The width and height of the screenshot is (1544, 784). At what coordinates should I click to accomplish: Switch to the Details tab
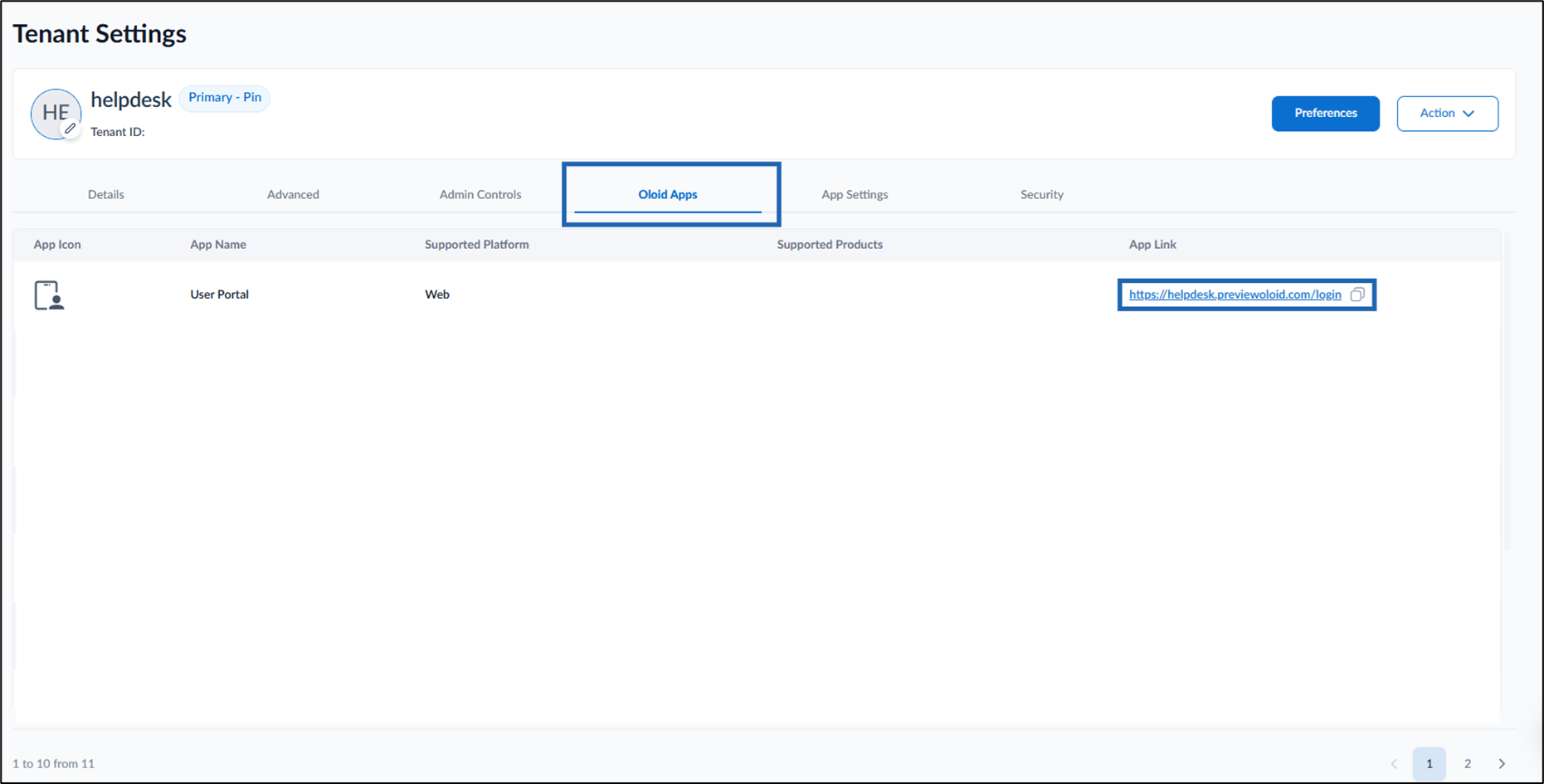(x=106, y=194)
